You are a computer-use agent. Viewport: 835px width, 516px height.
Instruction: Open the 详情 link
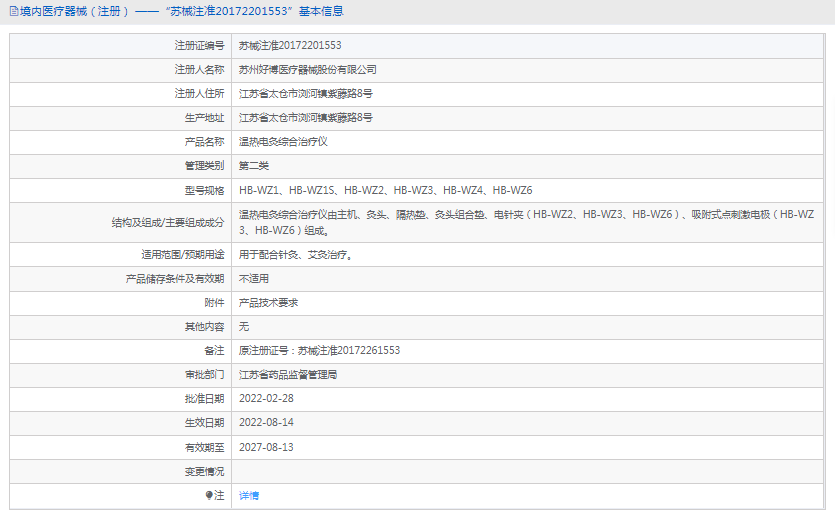coord(249,496)
